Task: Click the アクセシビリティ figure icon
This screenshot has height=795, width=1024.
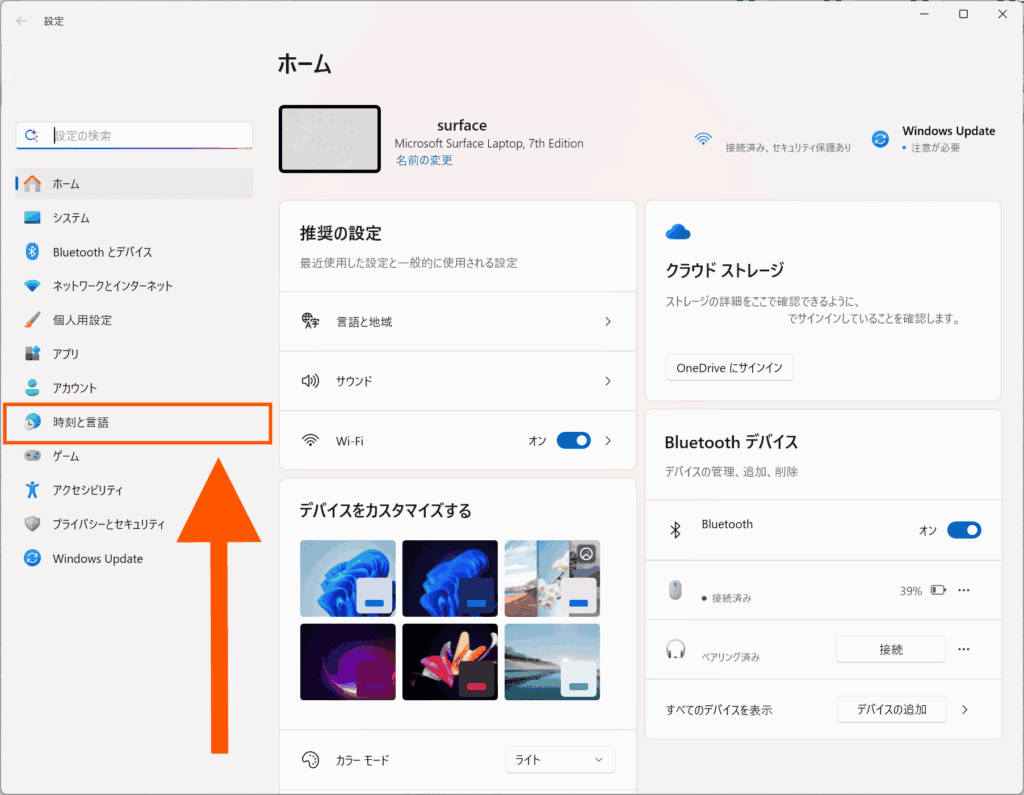Action: pos(32,489)
